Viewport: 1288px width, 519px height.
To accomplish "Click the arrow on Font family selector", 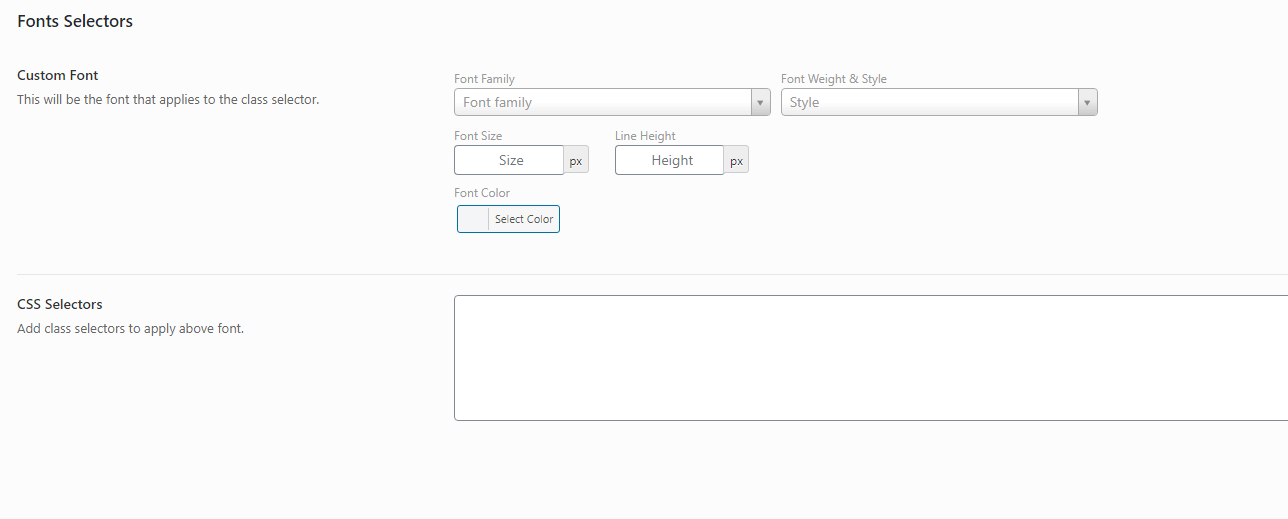I will (760, 102).
